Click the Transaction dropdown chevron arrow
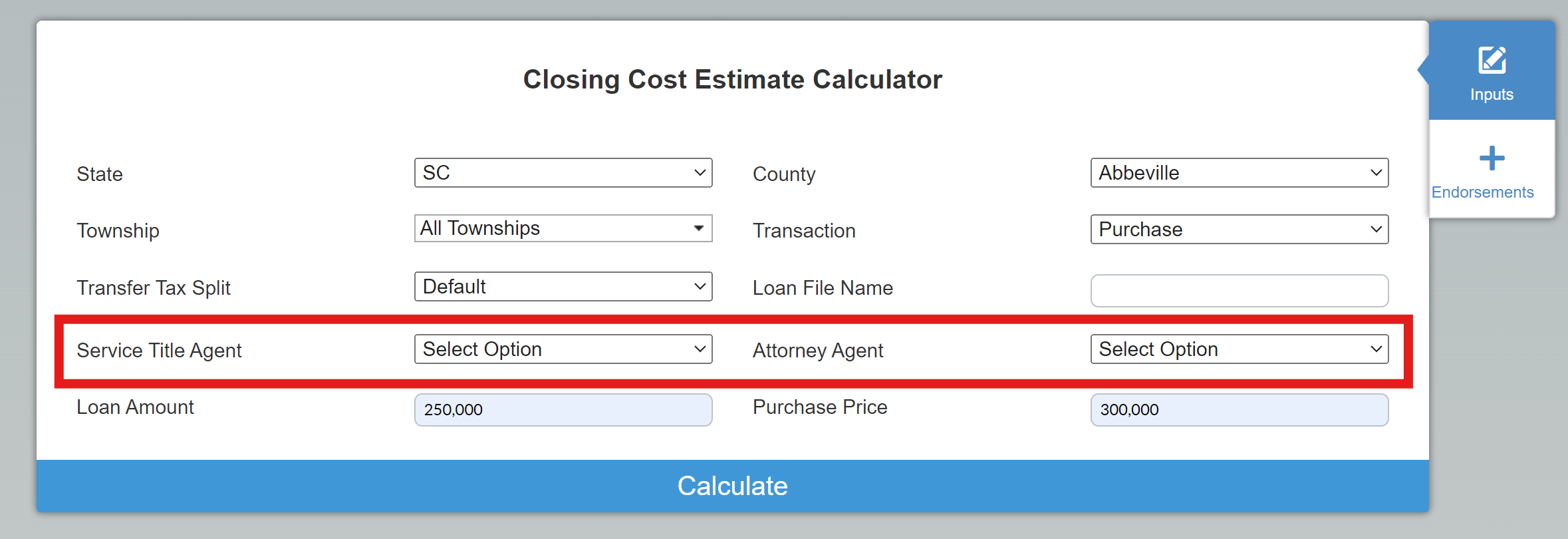Screen dimensions: 1568x539 coord(1376,230)
